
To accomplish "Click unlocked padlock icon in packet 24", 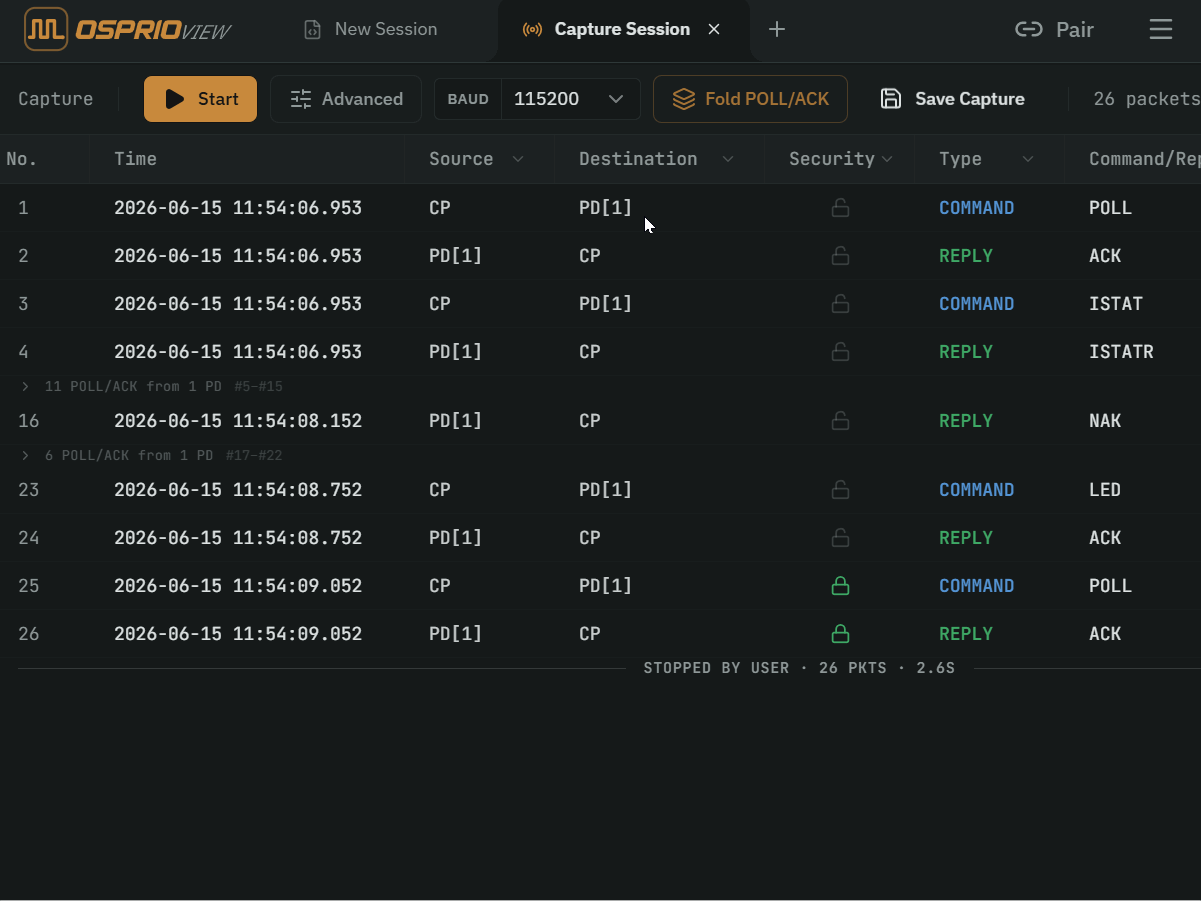I will pos(841,538).
